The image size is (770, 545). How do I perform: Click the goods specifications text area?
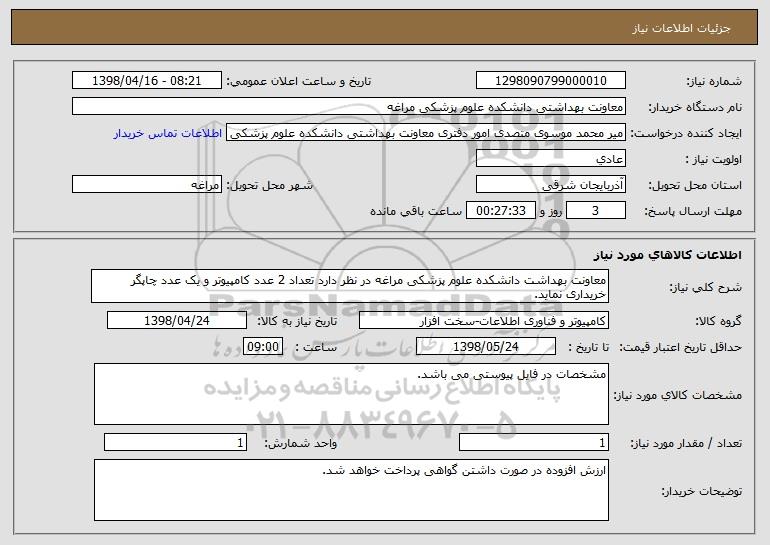point(351,394)
